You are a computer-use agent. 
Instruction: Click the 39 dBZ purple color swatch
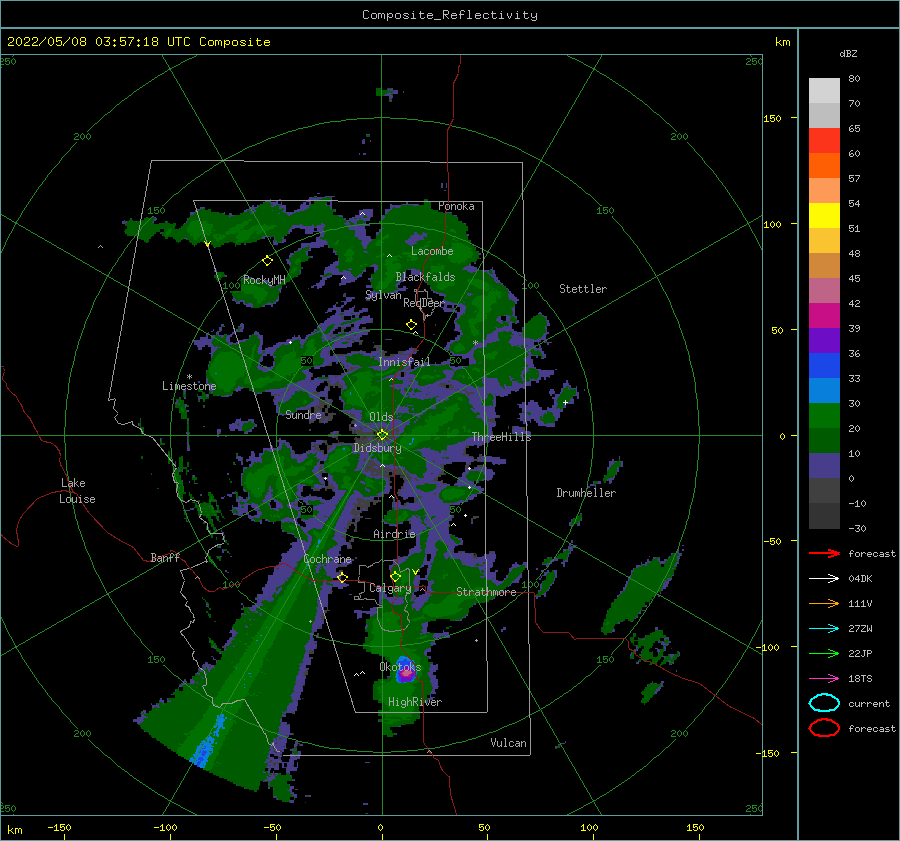[x=824, y=340]
